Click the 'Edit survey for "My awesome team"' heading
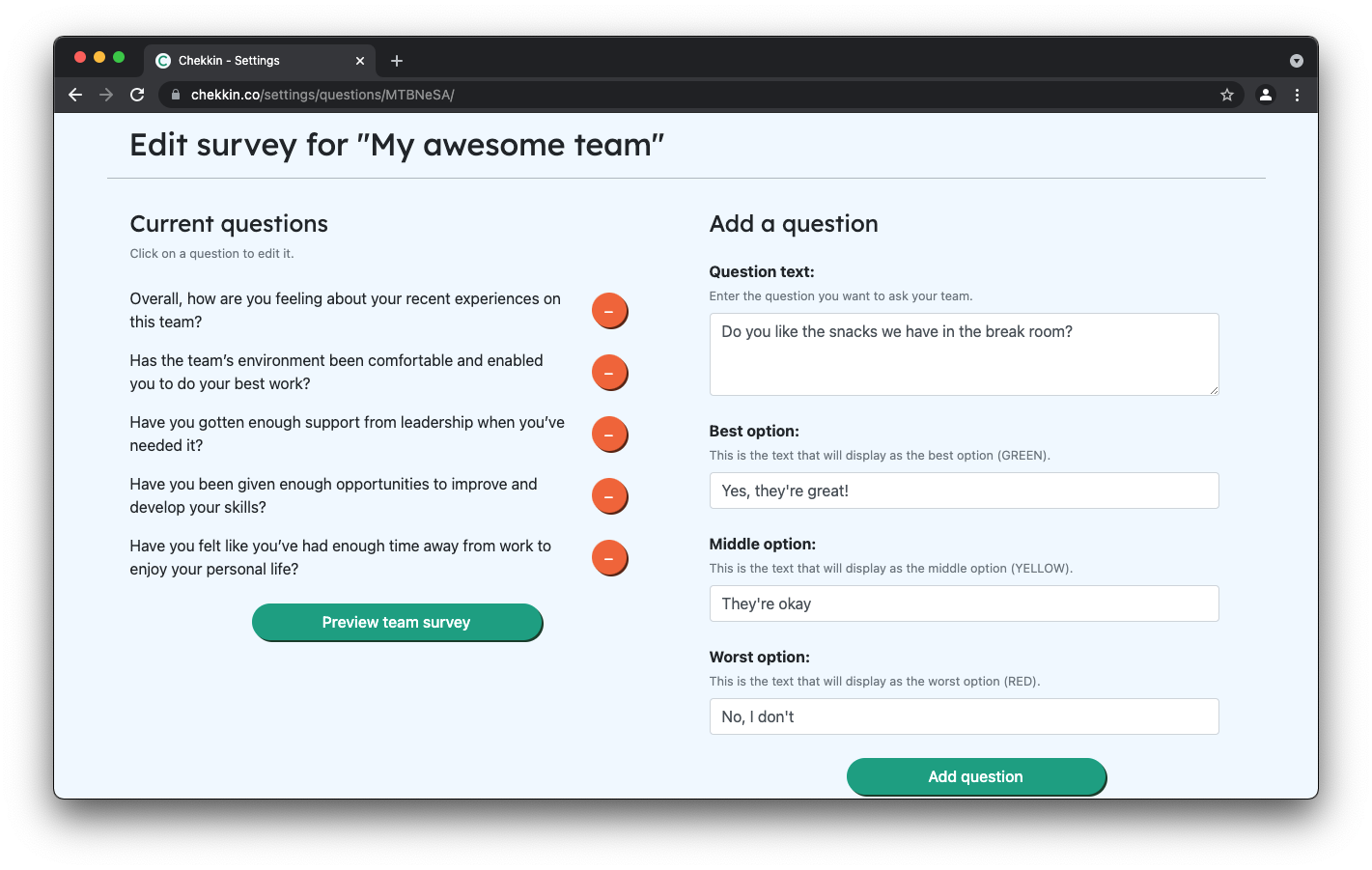Viewport: 1372px width, 870px height. (x=397, y=145)
